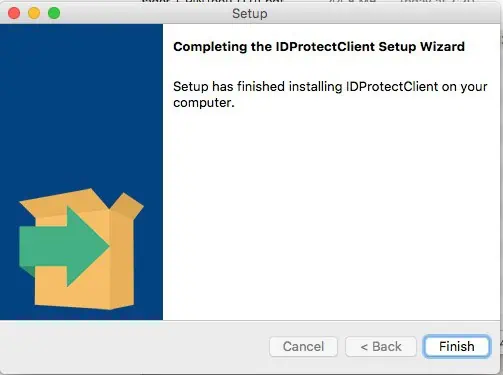503x375 pixels.
Task: Click the Setup title text in the title bar
Action: (x=250, y=14)
